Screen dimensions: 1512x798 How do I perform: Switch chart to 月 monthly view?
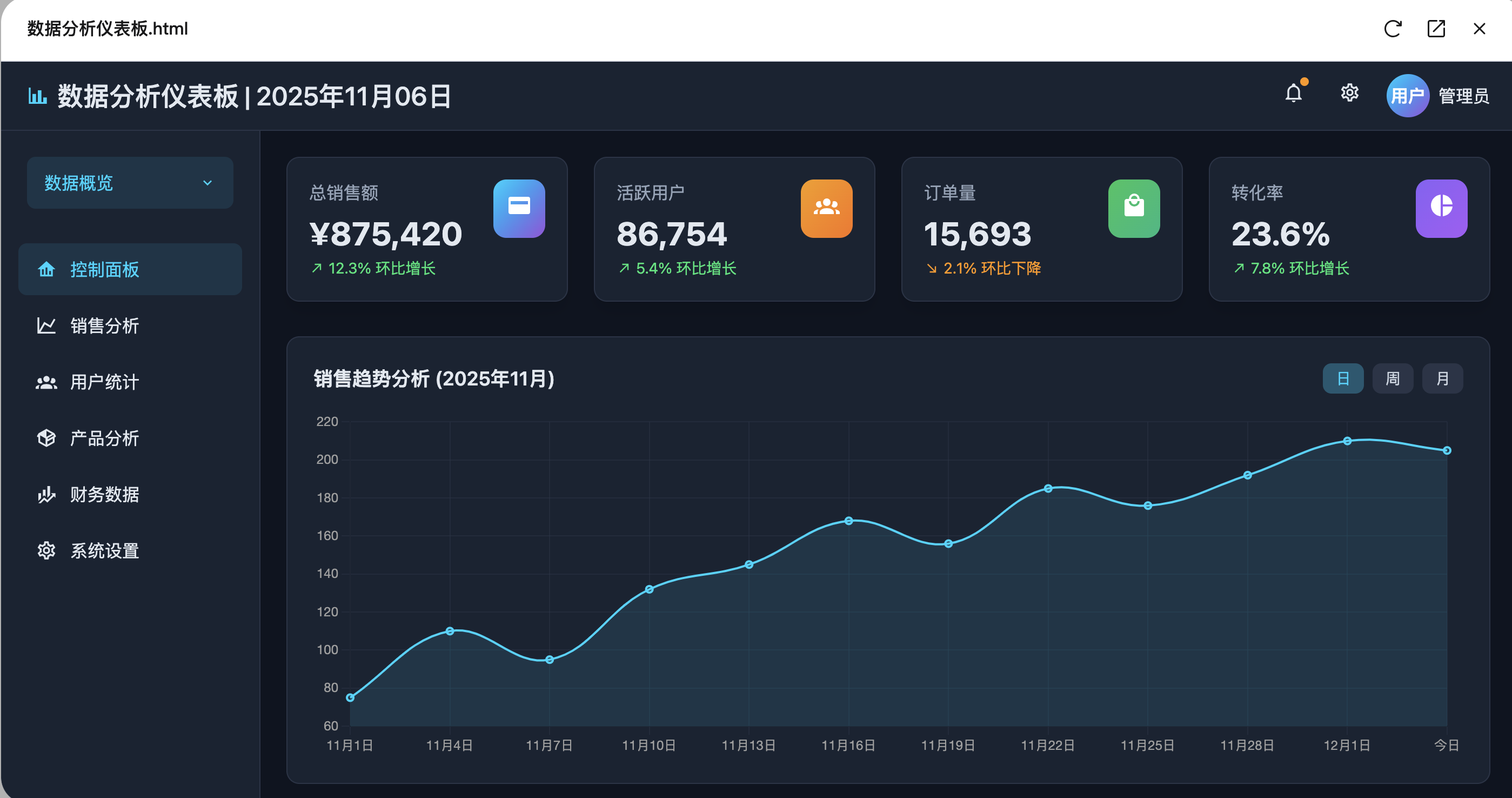click(1442, 379)
